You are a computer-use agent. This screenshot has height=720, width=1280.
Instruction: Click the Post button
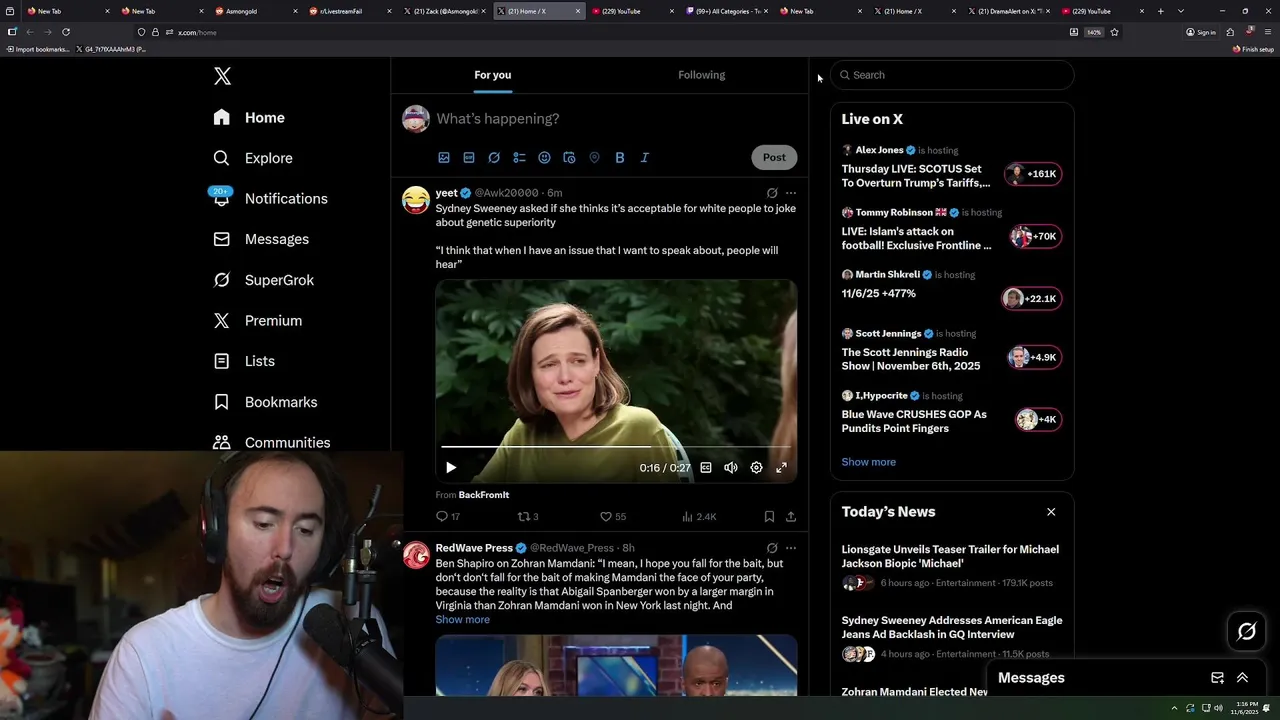[774, 157]
